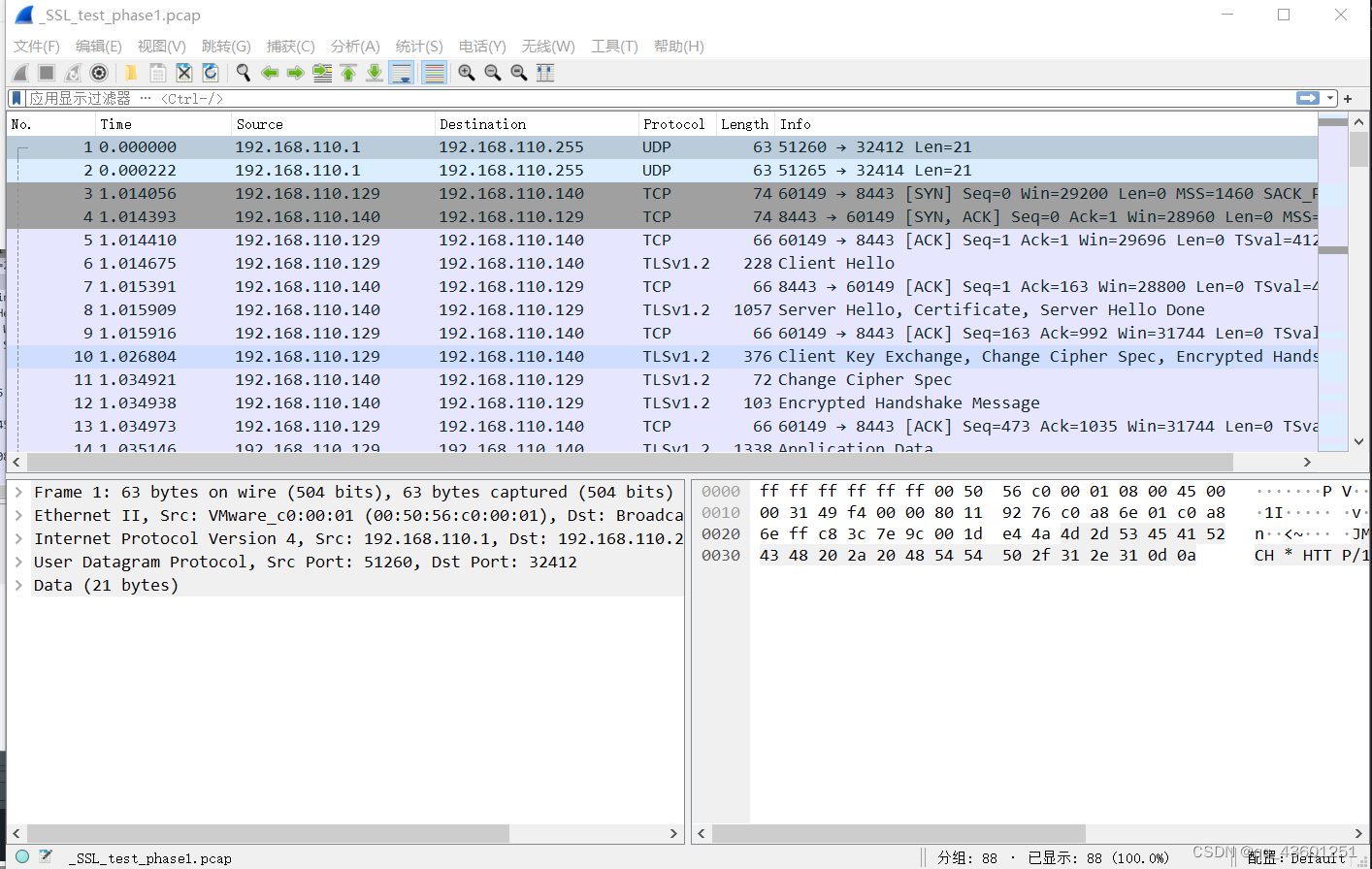Sort by the Destination column header
The image size is (1372, 869).
point(537,124)
